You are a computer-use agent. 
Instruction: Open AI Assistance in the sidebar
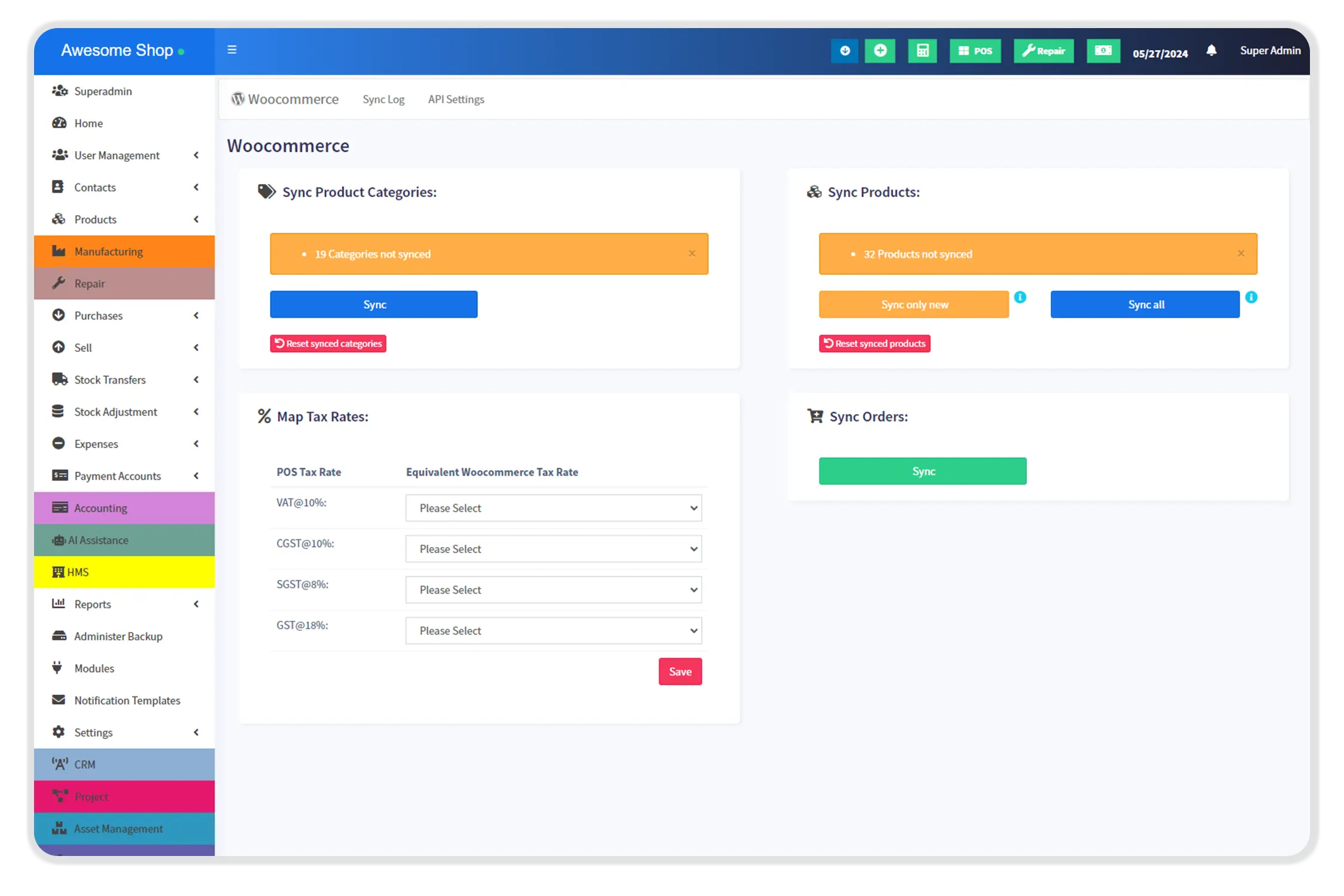(124, 540)
